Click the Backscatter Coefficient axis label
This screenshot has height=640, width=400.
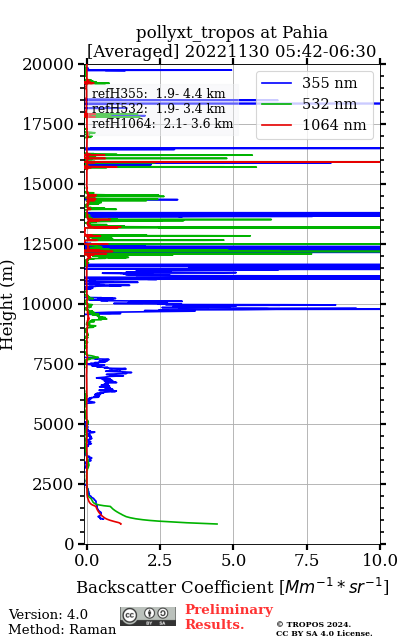pos(232,587)
